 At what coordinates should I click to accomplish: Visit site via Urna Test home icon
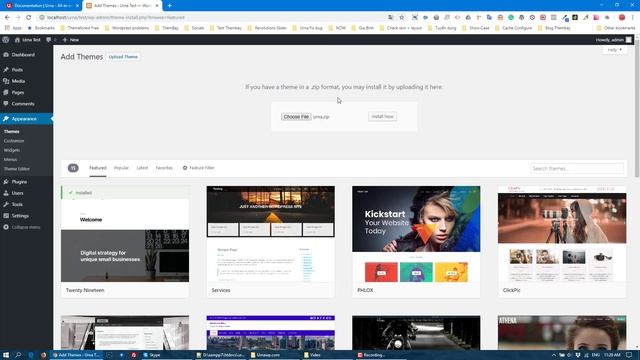click(x=27, y=40)
